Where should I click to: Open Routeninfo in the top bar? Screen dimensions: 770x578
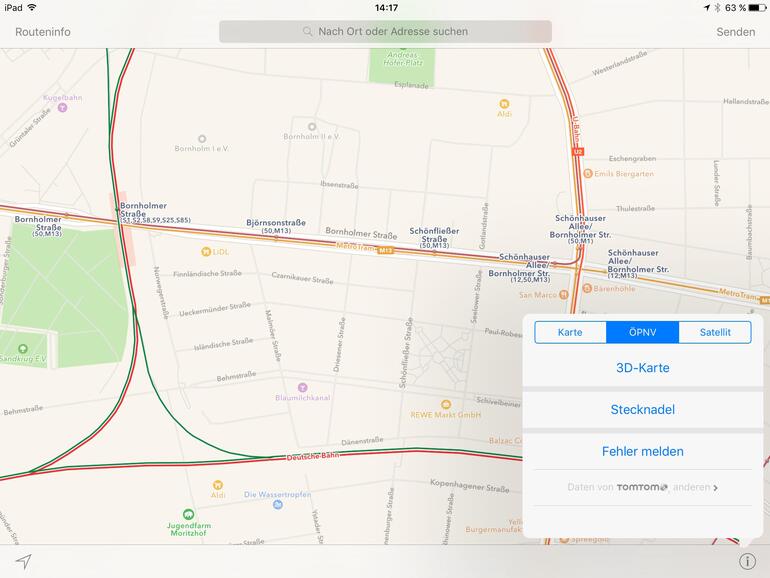[43, 32]
